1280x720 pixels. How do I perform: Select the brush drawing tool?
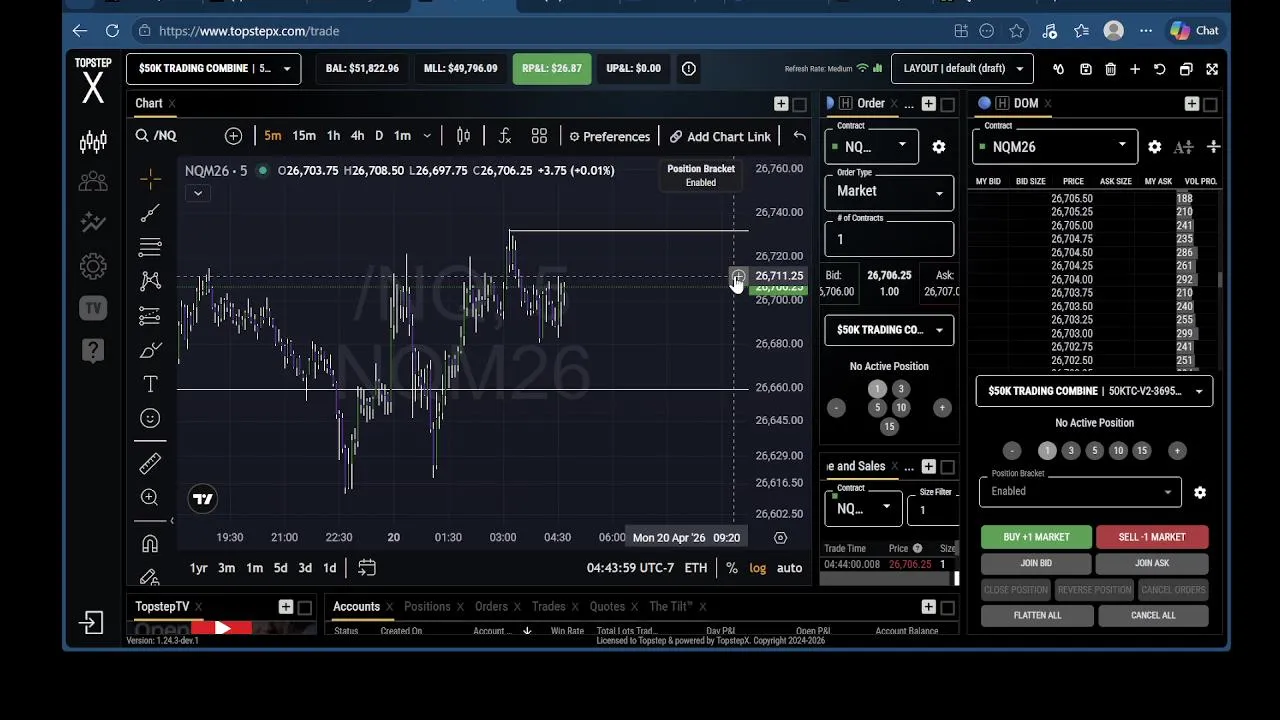tap(150, 350)
